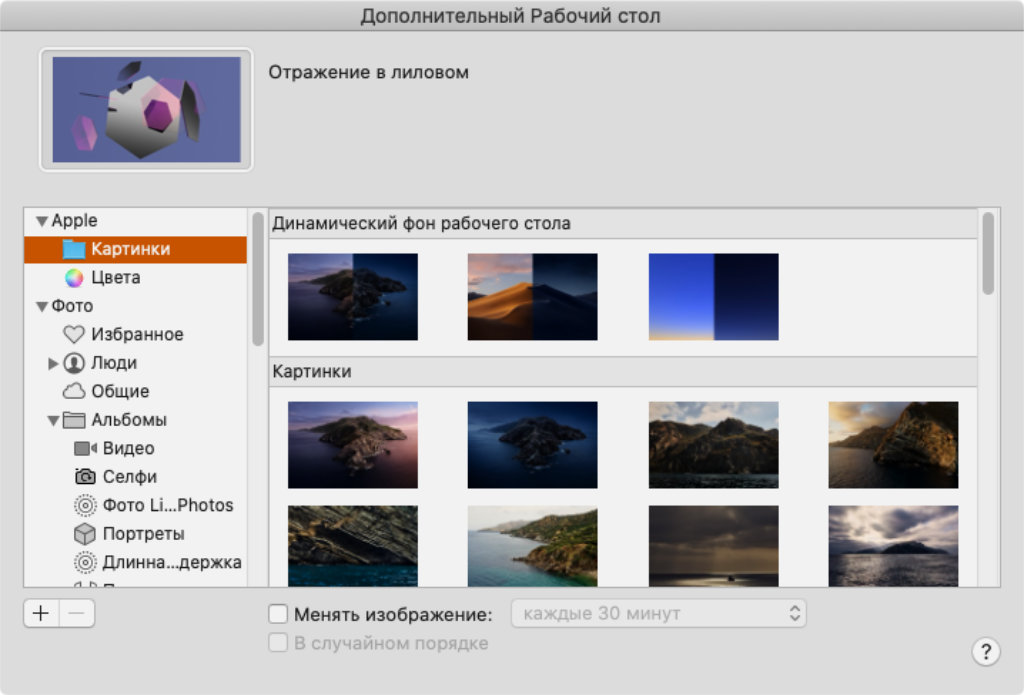Click the plus button to add folder

41,614
